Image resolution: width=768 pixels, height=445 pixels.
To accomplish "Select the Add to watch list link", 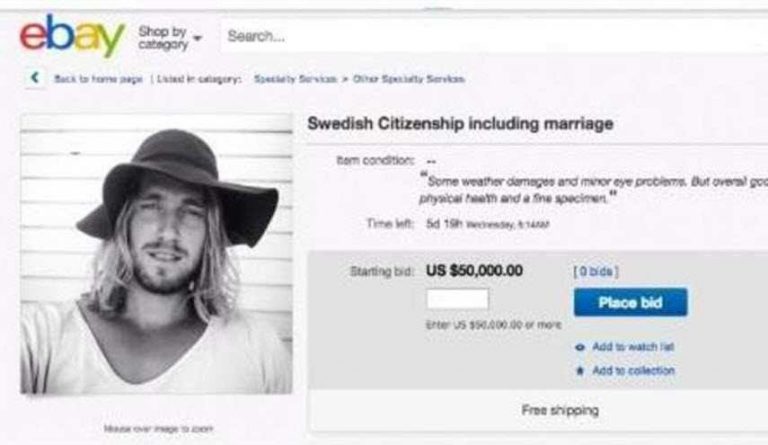I will [x=632, y=346].
